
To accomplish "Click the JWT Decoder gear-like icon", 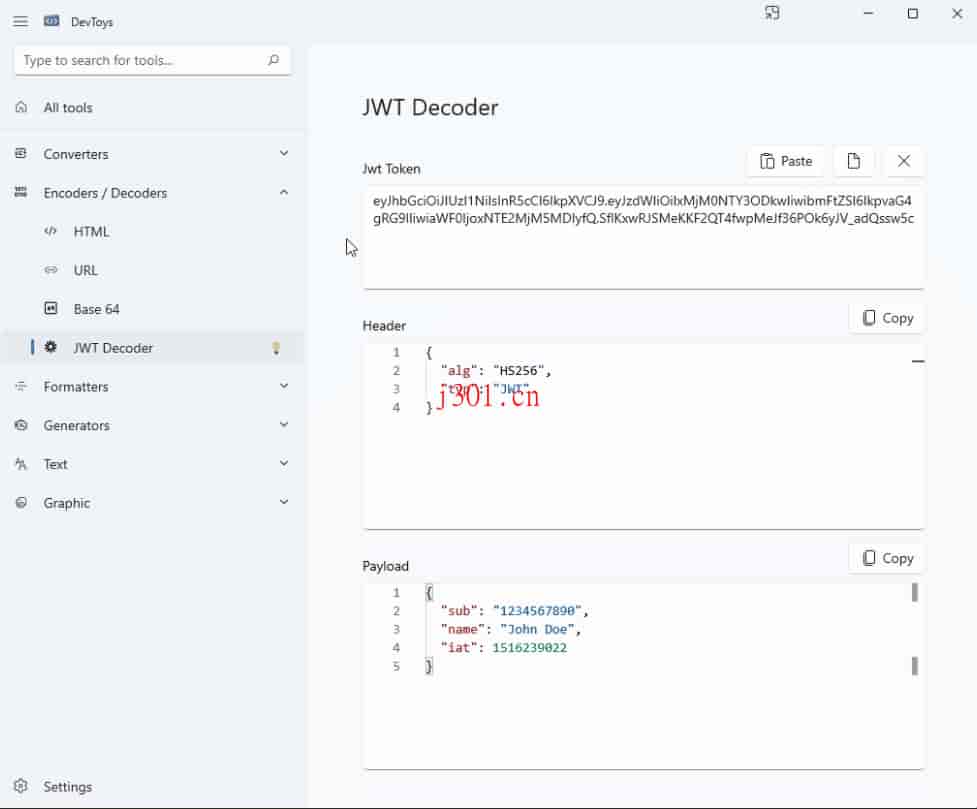I will coord(51,347).
